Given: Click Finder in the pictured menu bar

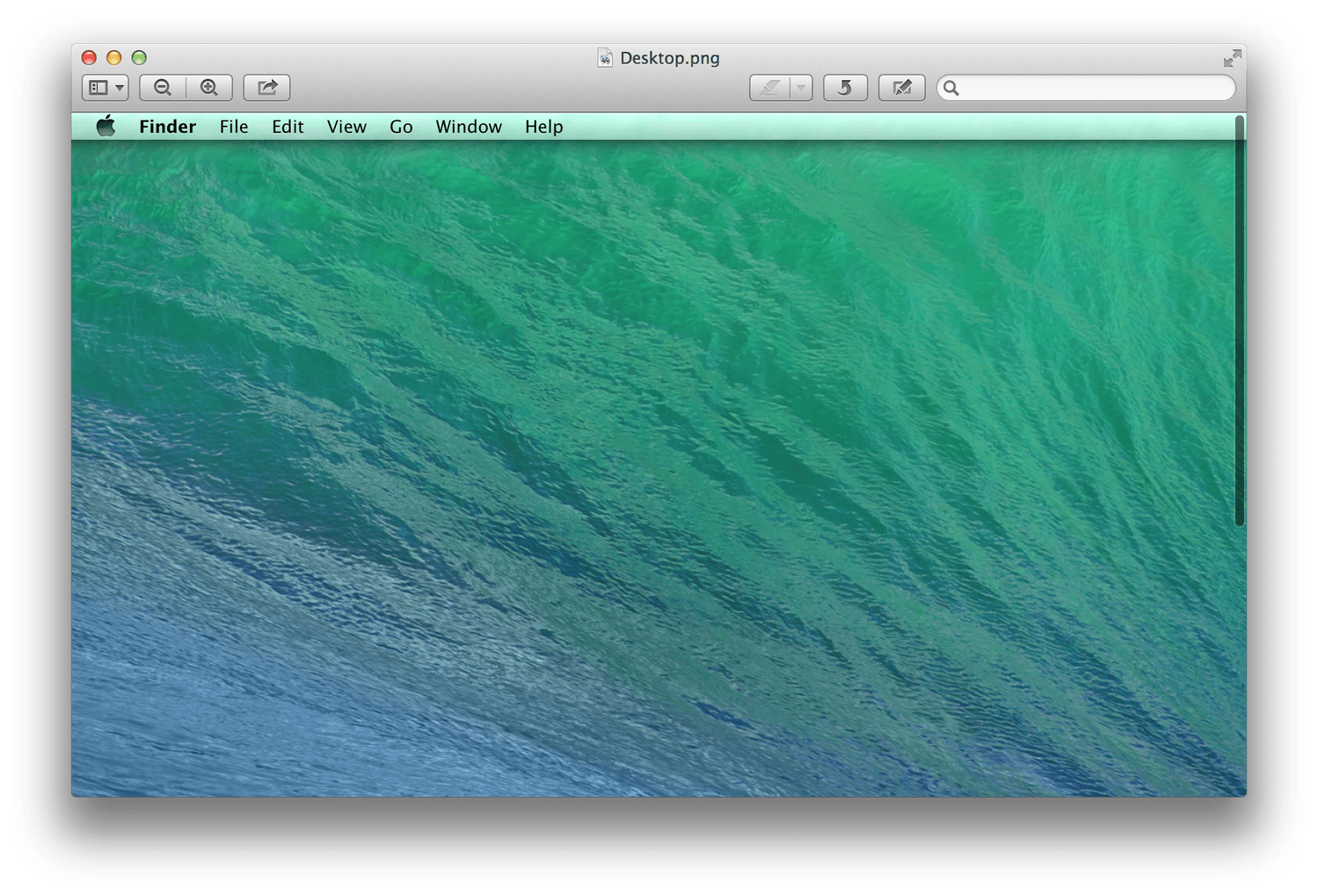Looking at the screenshot, I should click(167, 127).
